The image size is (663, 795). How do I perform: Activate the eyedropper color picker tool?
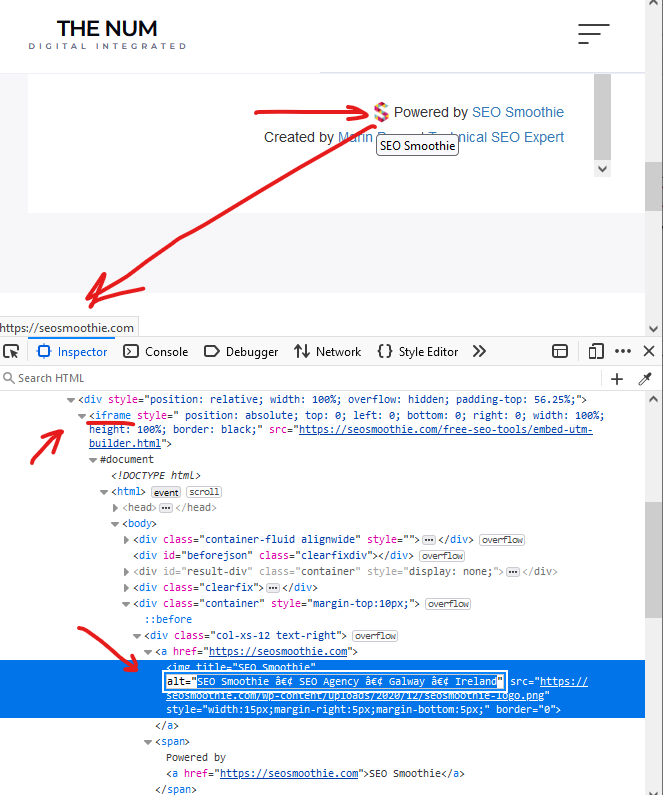[x=645, y=379]
